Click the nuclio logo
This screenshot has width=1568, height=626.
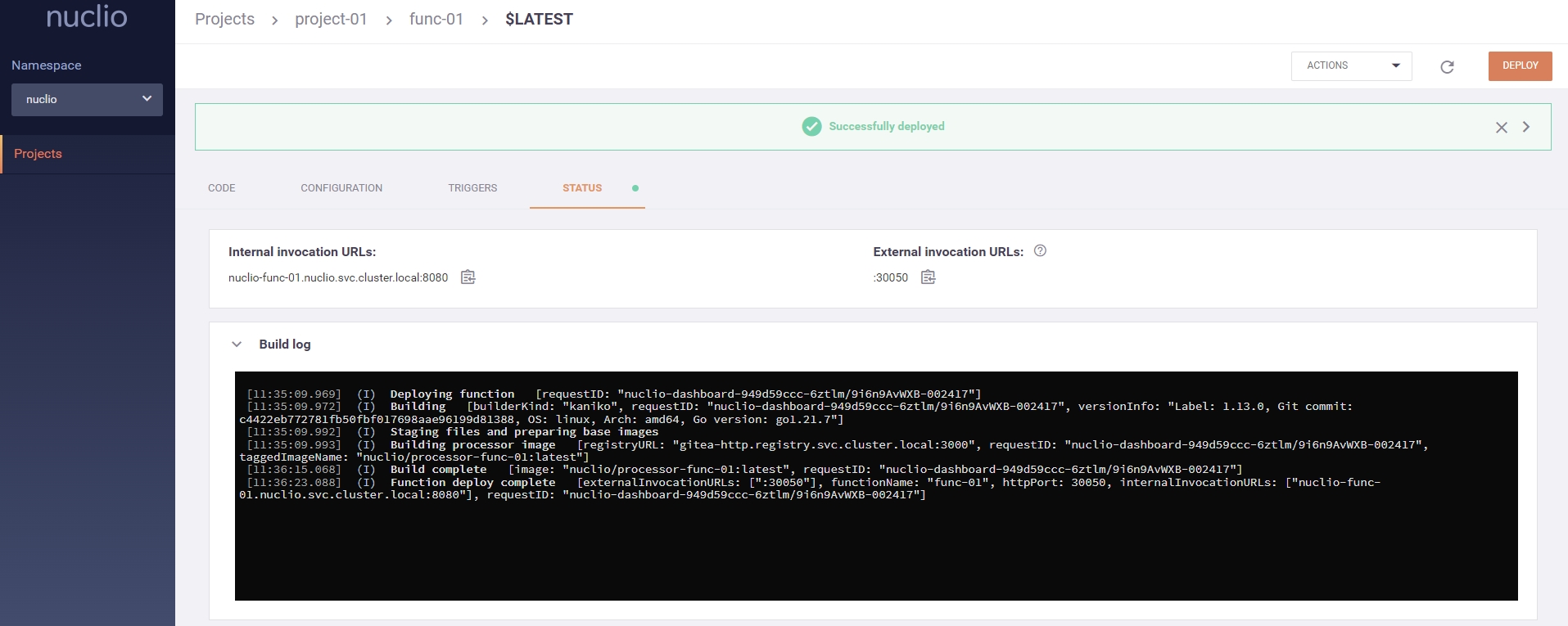point(87,17)
